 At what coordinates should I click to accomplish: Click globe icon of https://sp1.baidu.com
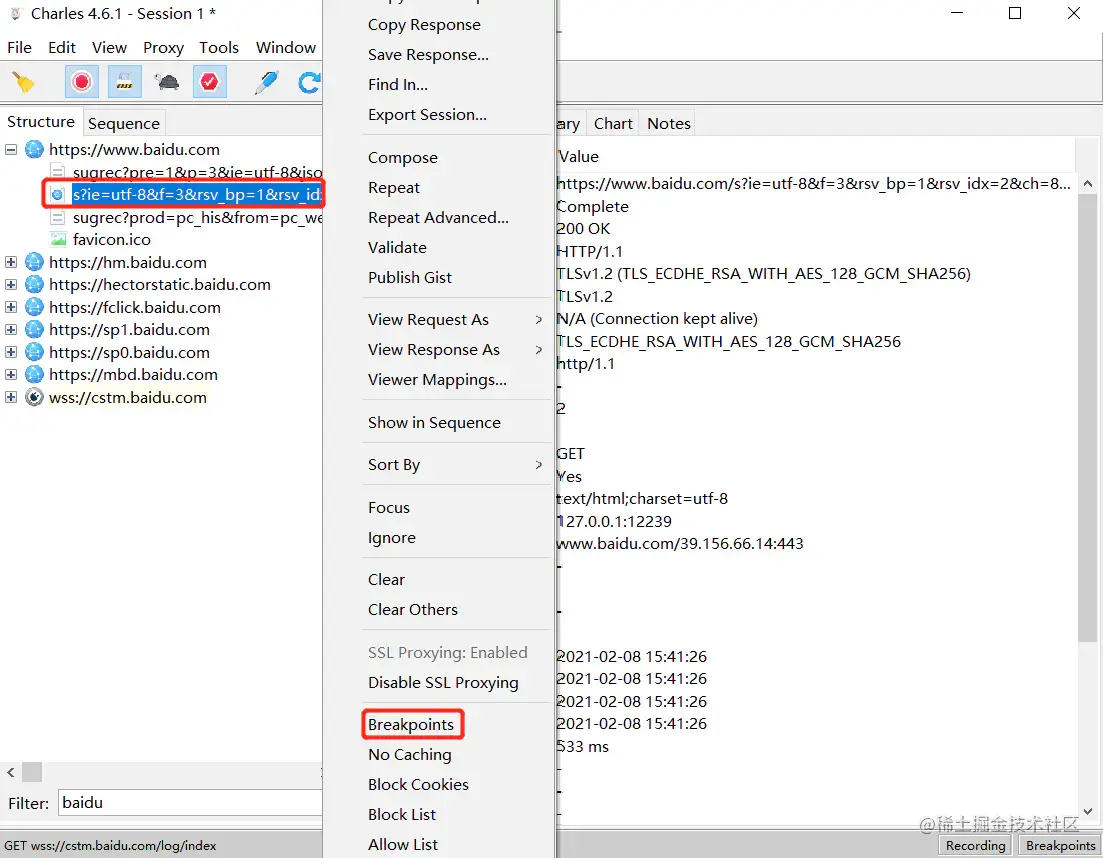34,329
